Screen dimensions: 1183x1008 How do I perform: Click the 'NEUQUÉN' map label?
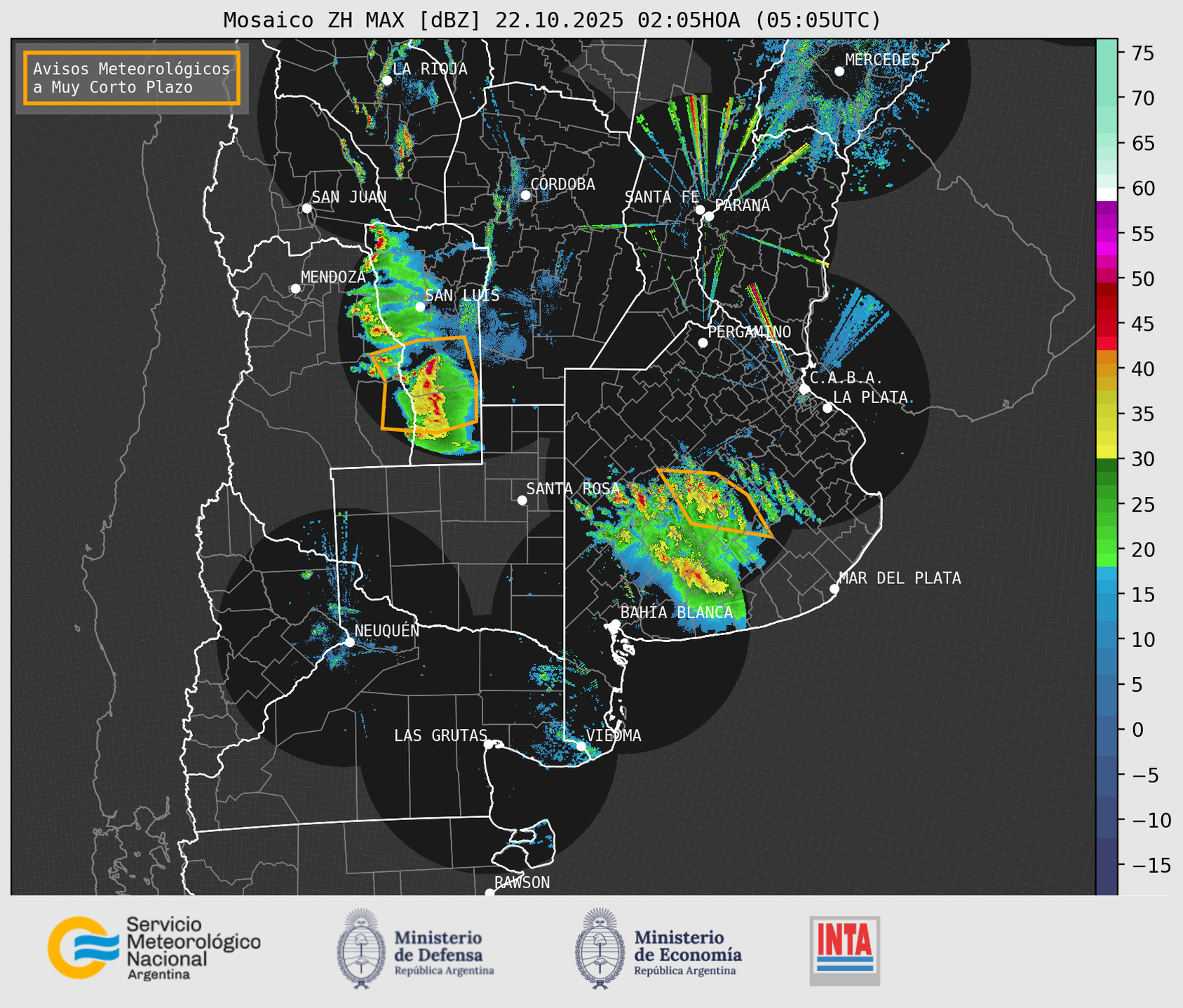[x=386, y=630]
